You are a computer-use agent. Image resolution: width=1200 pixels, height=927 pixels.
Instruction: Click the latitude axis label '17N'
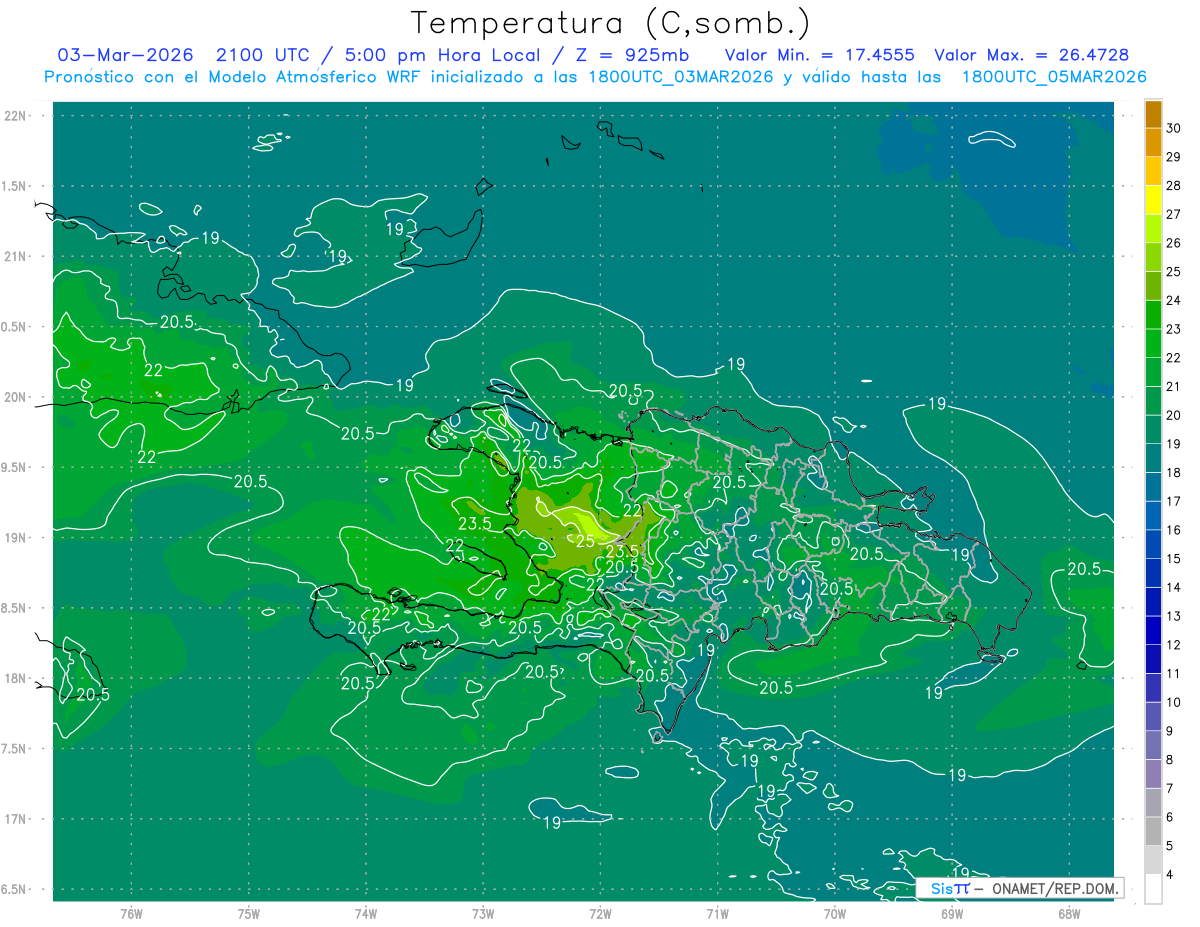pyautogui.click(x=17, y=820)
